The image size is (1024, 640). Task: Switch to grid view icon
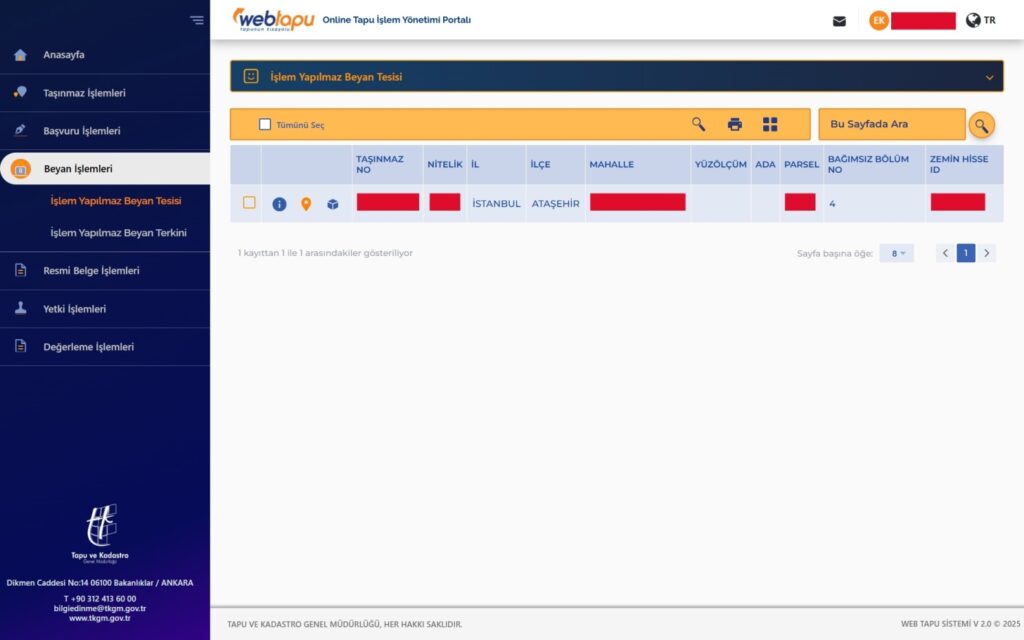click(x=770, y=124)
